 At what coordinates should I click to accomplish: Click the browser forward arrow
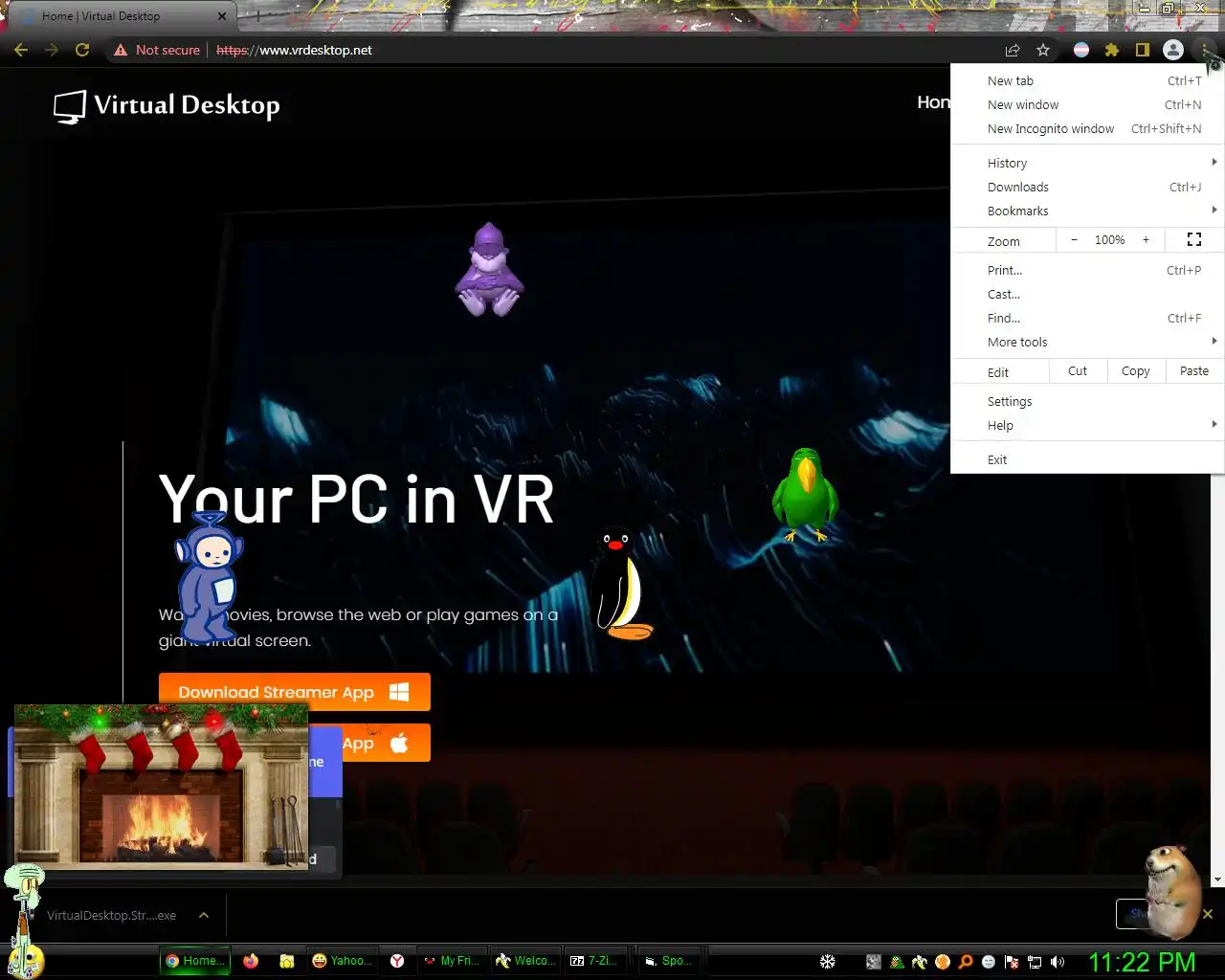point(52,50)
